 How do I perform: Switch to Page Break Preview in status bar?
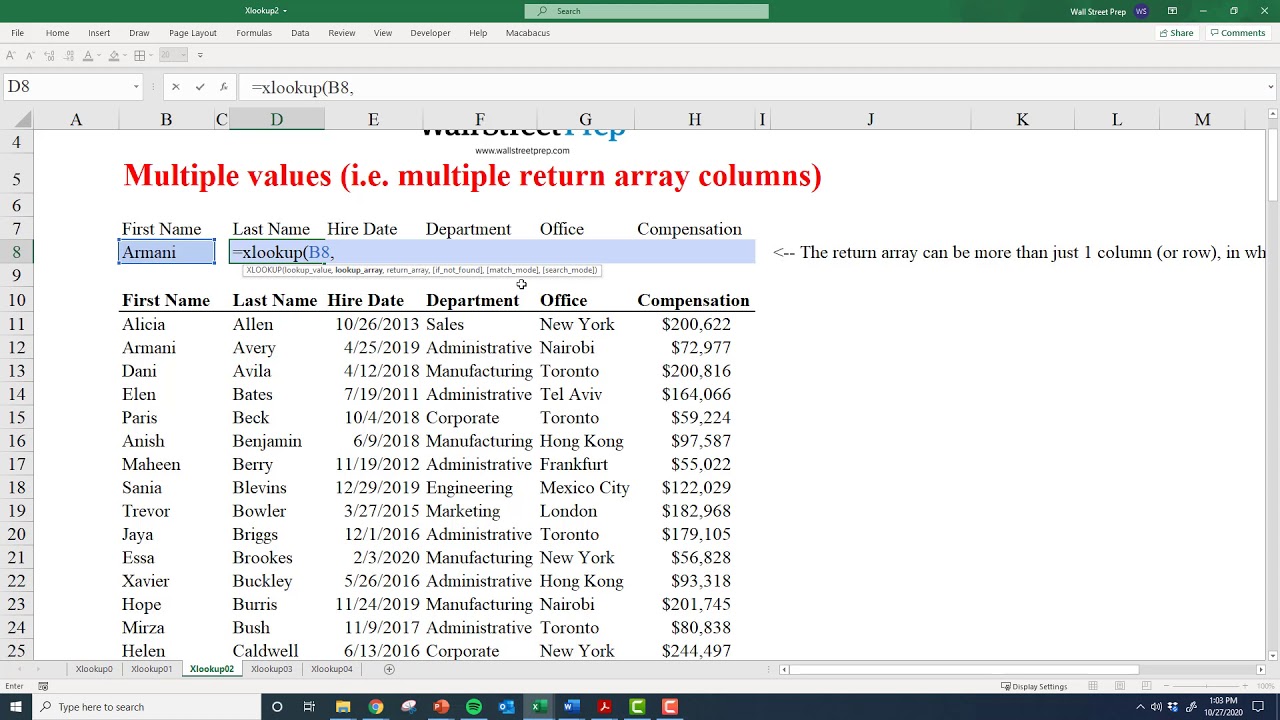[1147, 686]
